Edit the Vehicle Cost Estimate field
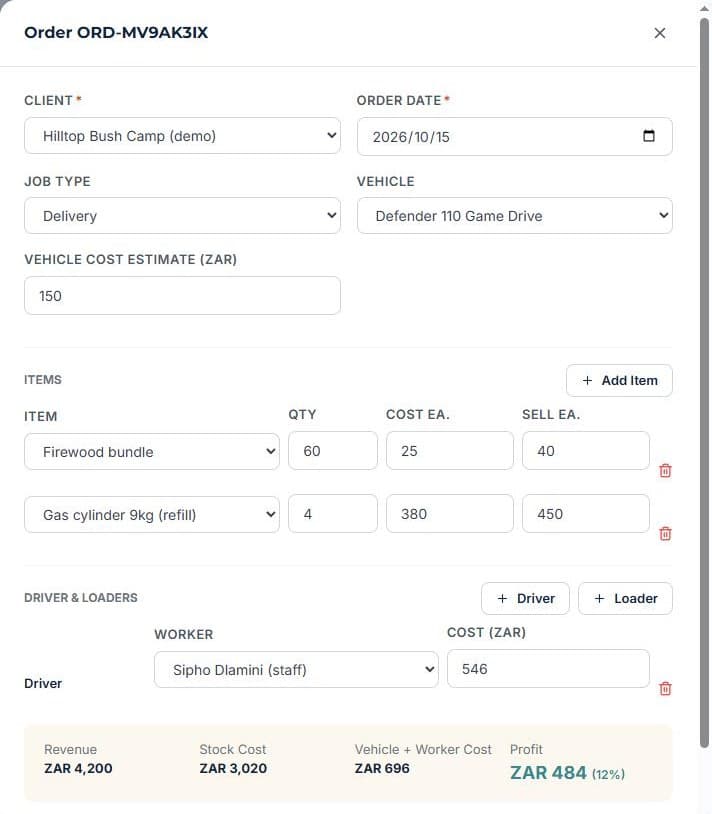 pyautogui.click(x=182, y=295)
